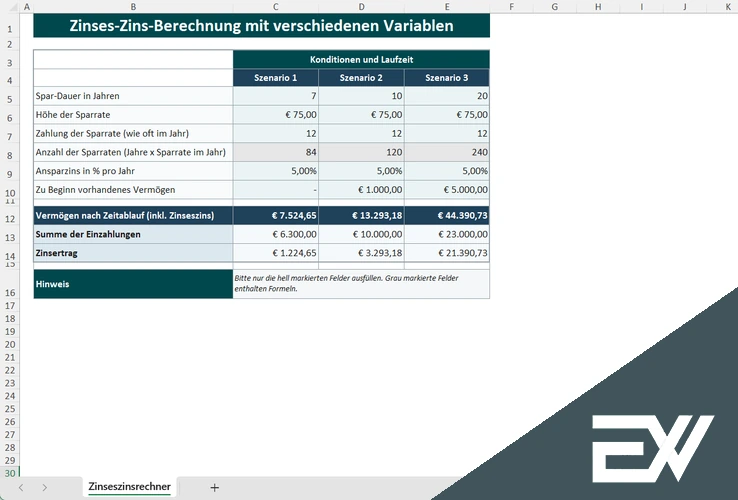This screenshot has height=500, width=738.
Task: Select column C header
Action: pyautogui.click(x=276, y=7)
